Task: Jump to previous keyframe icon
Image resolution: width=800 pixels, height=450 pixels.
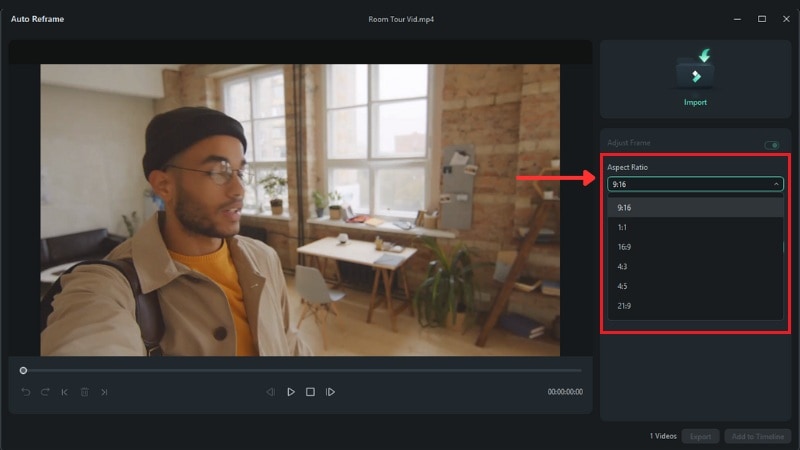Action: click(64, 392)
